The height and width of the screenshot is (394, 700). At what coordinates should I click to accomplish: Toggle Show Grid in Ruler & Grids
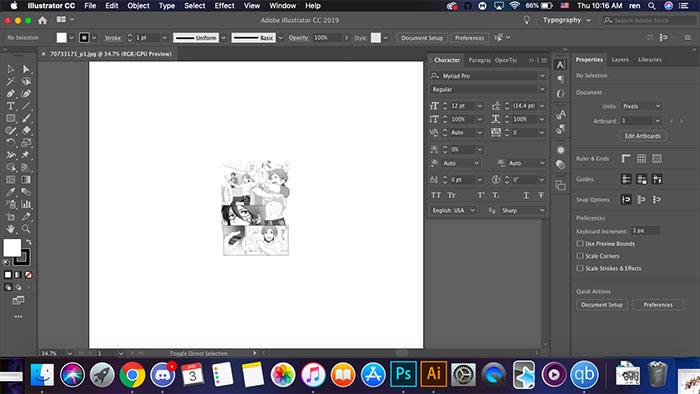[642, 158]
